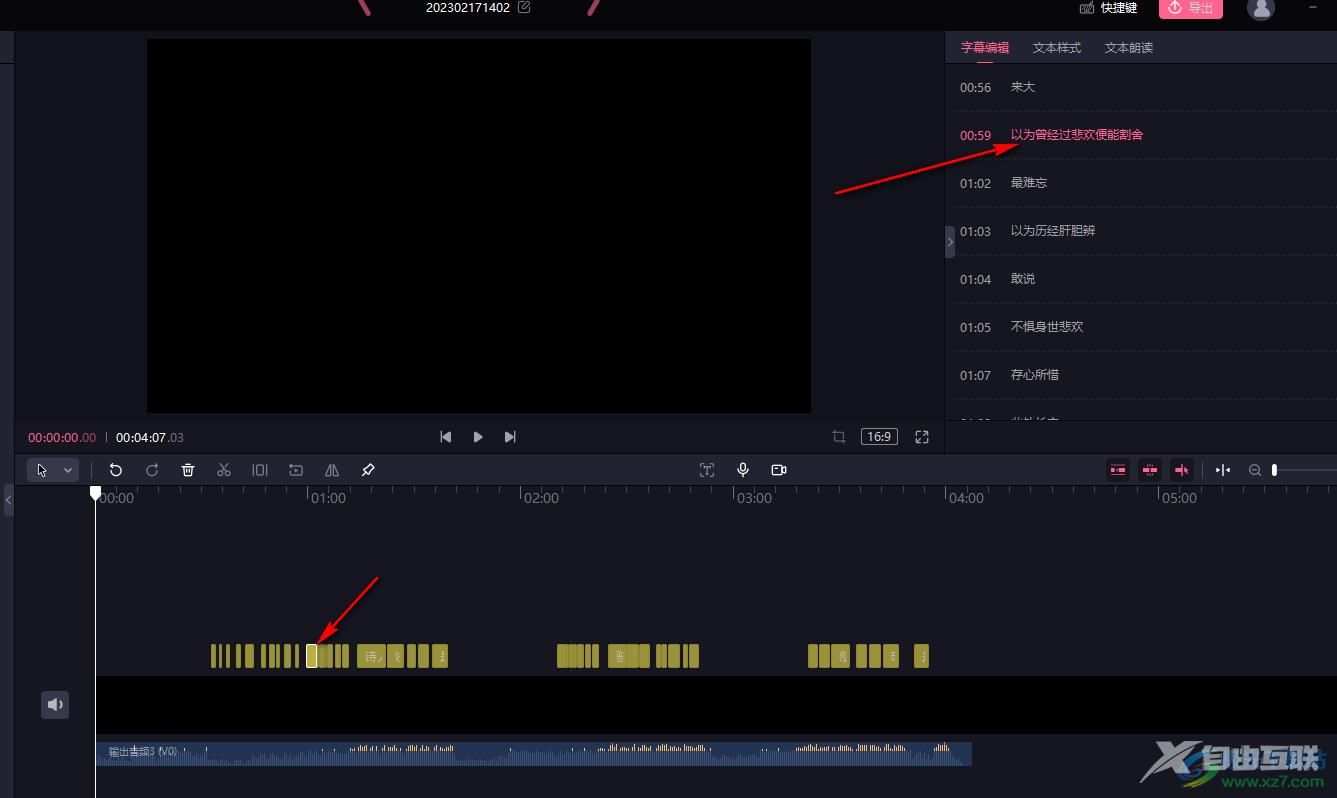Click the timeline ruler at 02:00
1337x798 pixels.
(x=541, y=498)
